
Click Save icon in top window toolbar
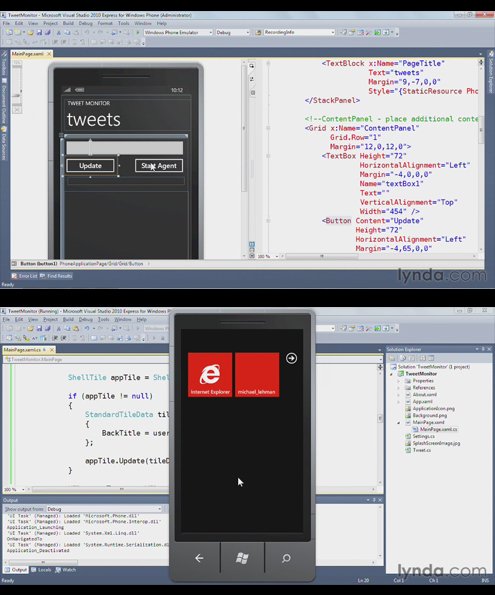[x=39, y=33]
